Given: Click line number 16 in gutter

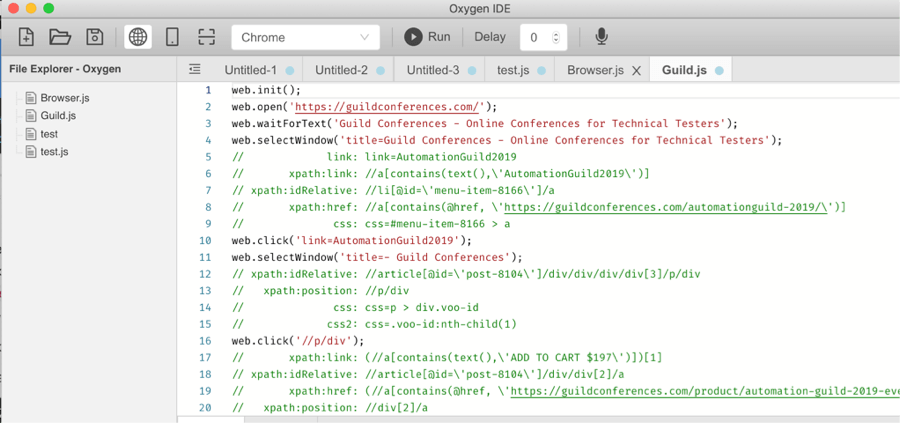Looking at the screenshot, I should pyautogui.click(x=205, y=341).
